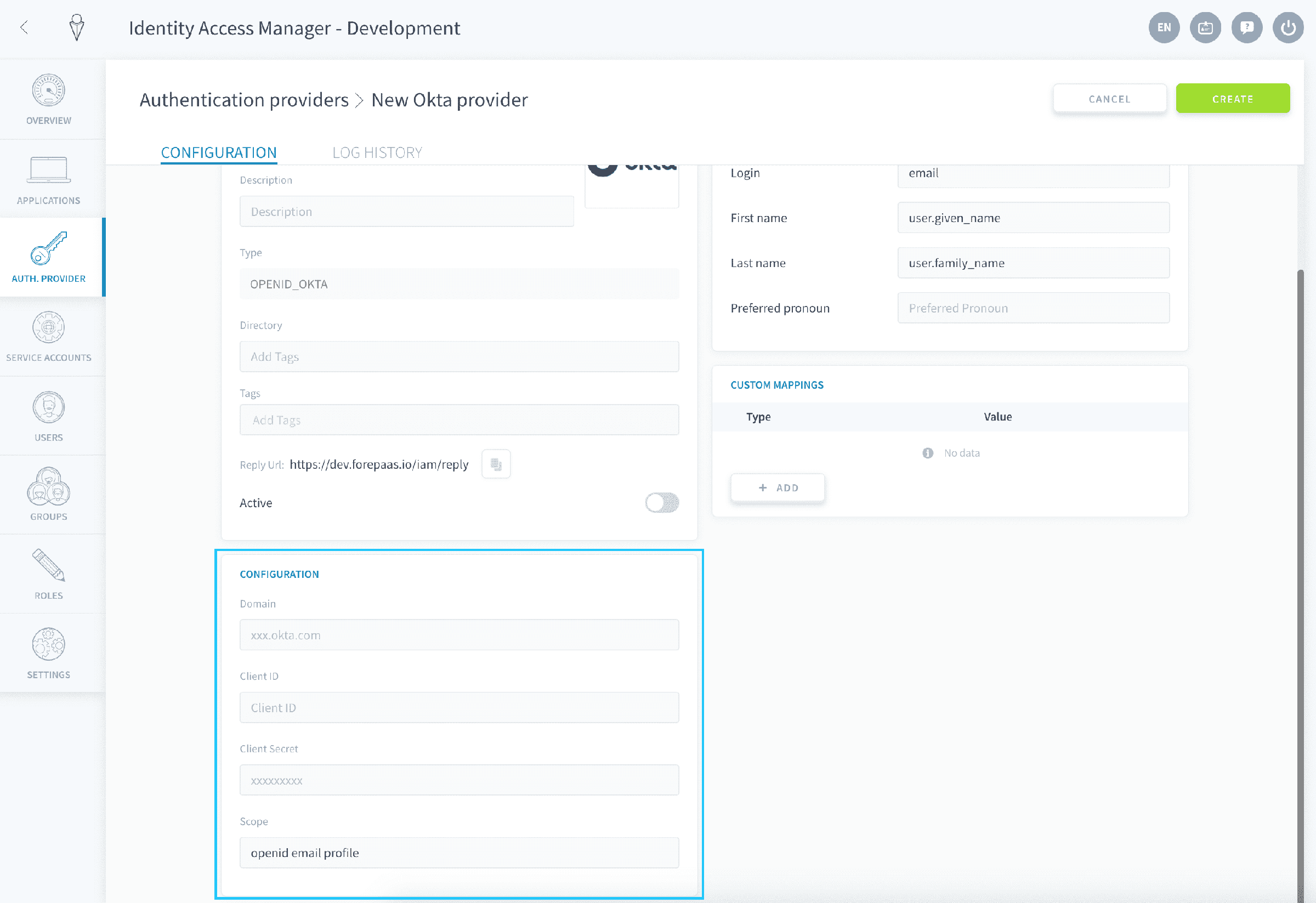Click the Okta logo thumbnail

pos(632,186)
